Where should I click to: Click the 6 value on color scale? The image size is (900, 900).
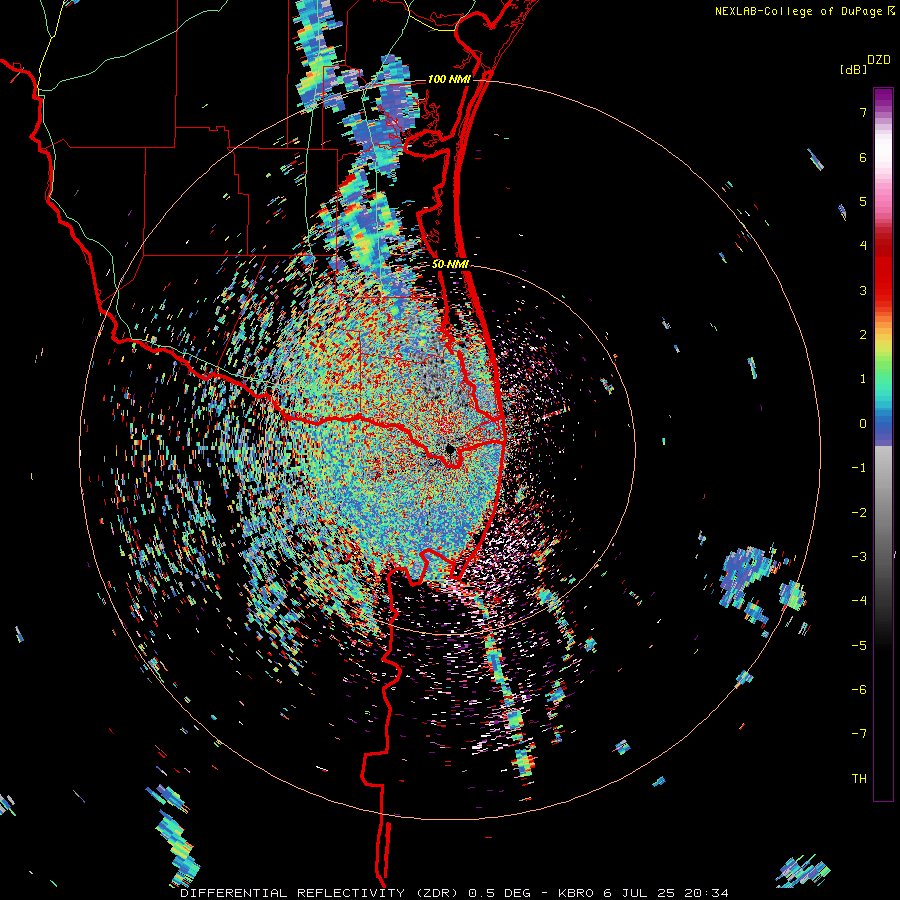[863, 157]
